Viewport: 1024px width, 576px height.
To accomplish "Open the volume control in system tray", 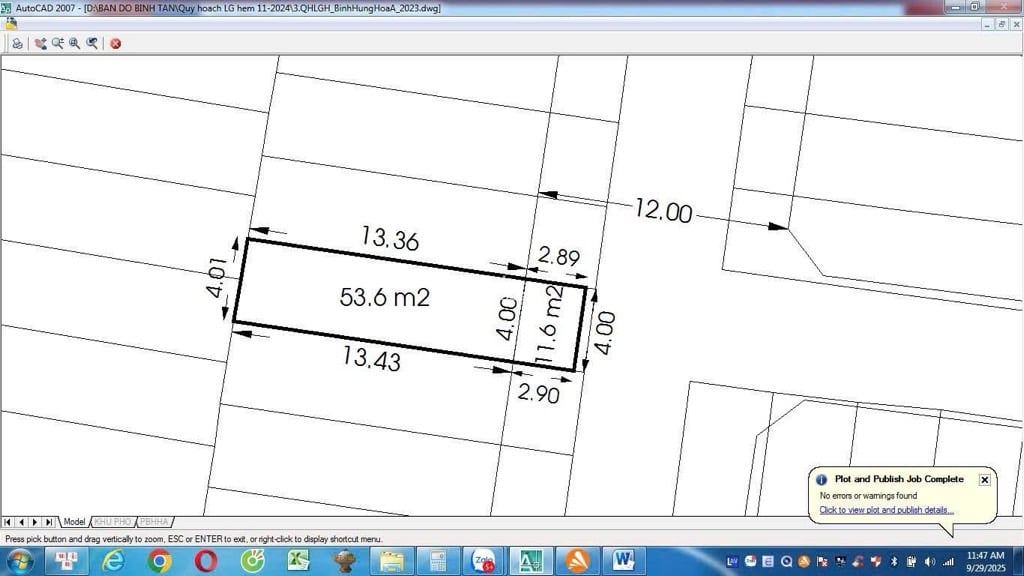I will (930, 561).
